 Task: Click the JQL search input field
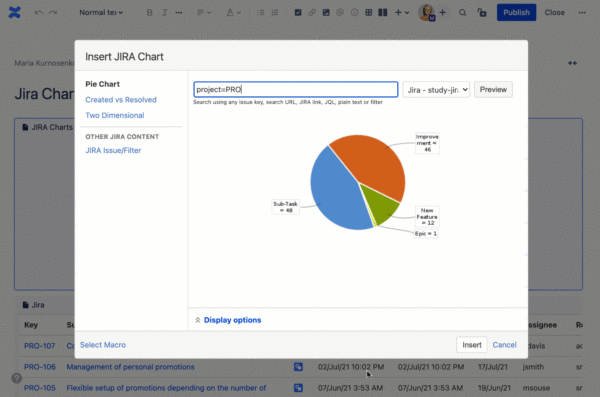point(295,89)
